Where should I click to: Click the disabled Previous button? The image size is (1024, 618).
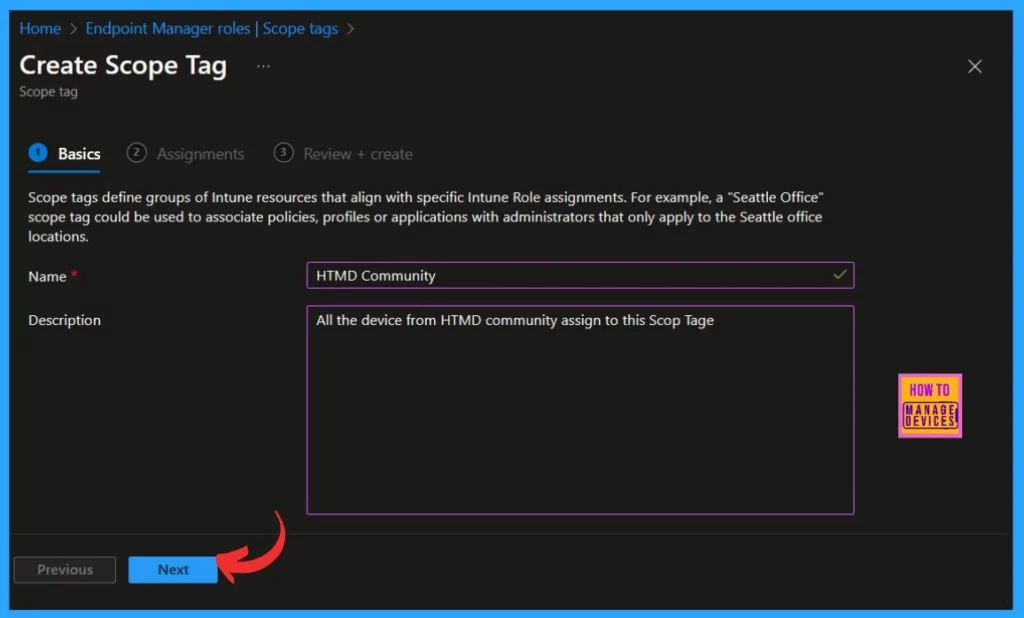[65, 570]
